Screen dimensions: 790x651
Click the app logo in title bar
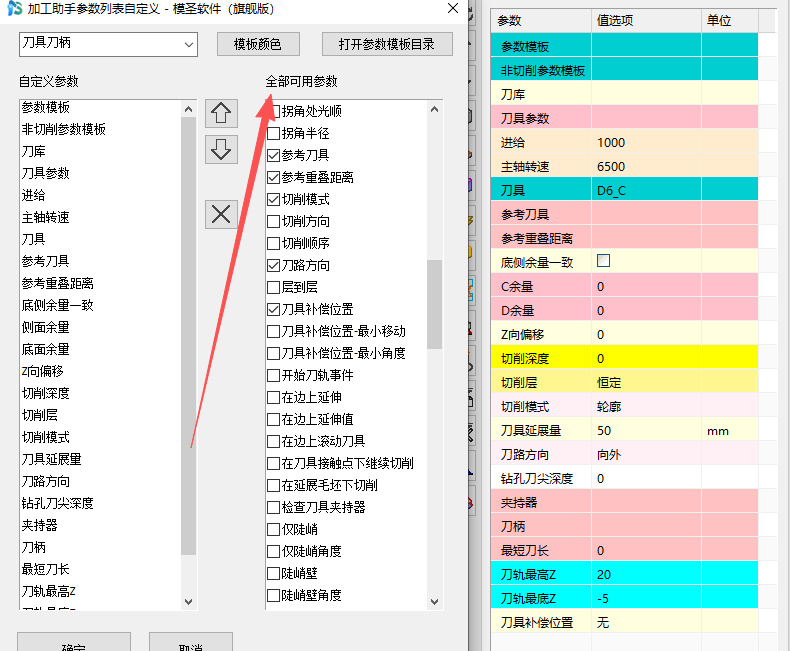click(15, 9)
